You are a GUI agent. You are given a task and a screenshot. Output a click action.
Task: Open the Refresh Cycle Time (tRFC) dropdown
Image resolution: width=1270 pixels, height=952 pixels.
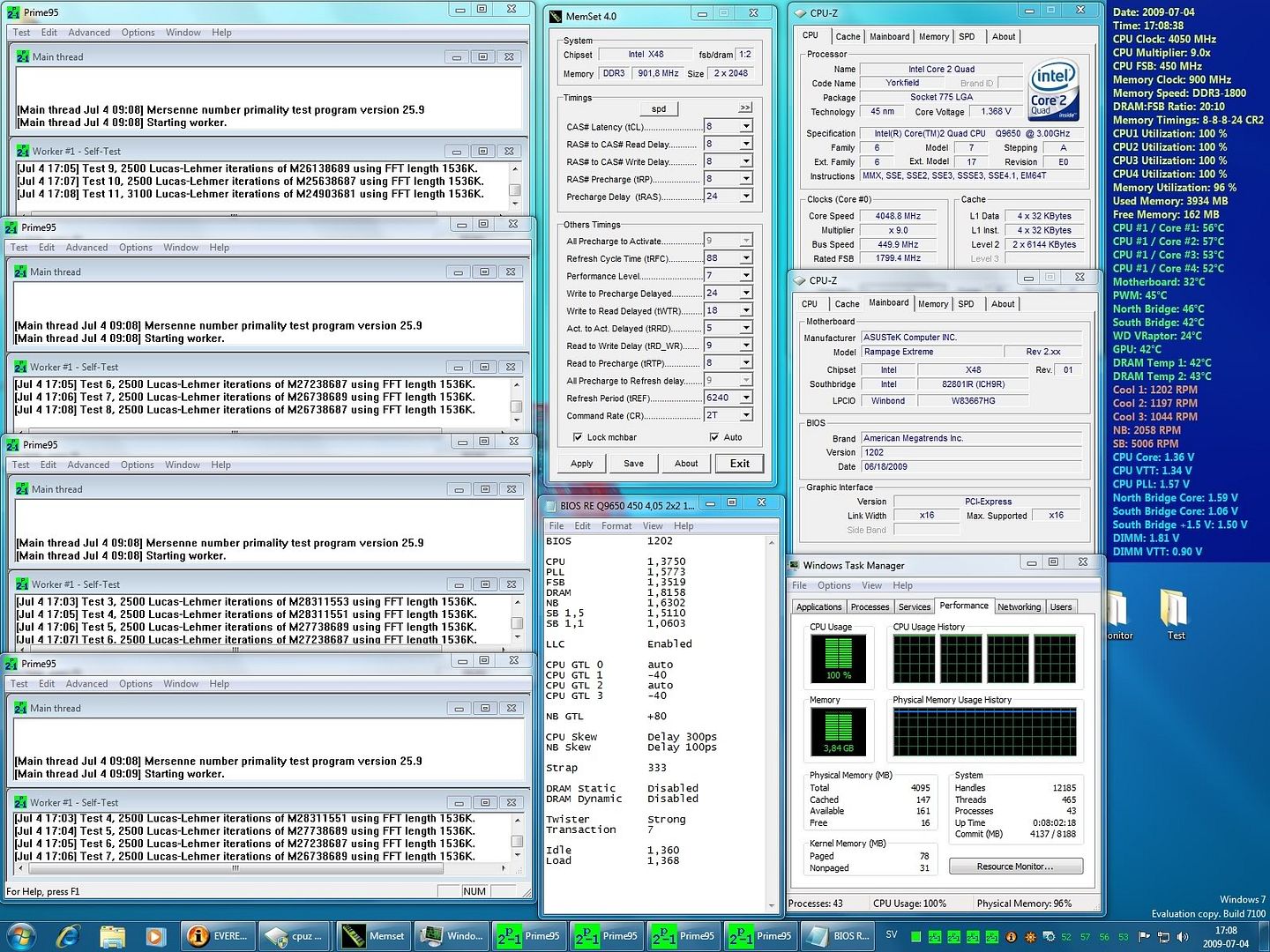click(x=746, y=258)
